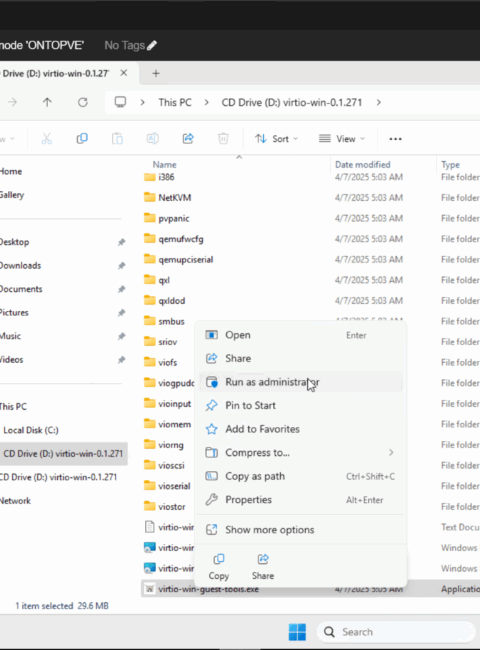The image size is (480, 650).
Task: Select Open in context menu
Action: pos(301,335)
